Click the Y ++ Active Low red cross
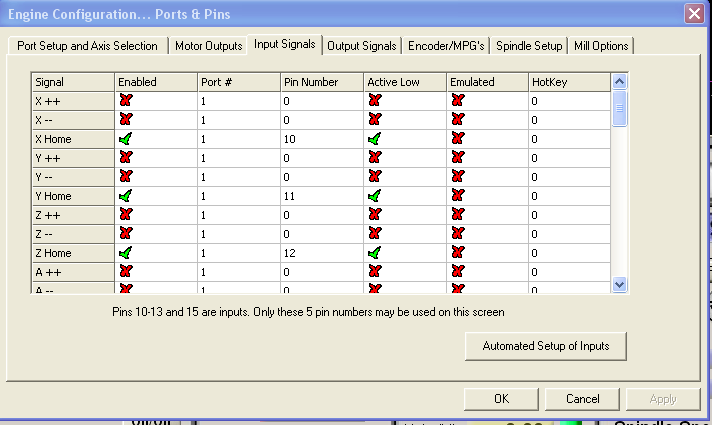712x425 pixels. click(x=374, y=158)
